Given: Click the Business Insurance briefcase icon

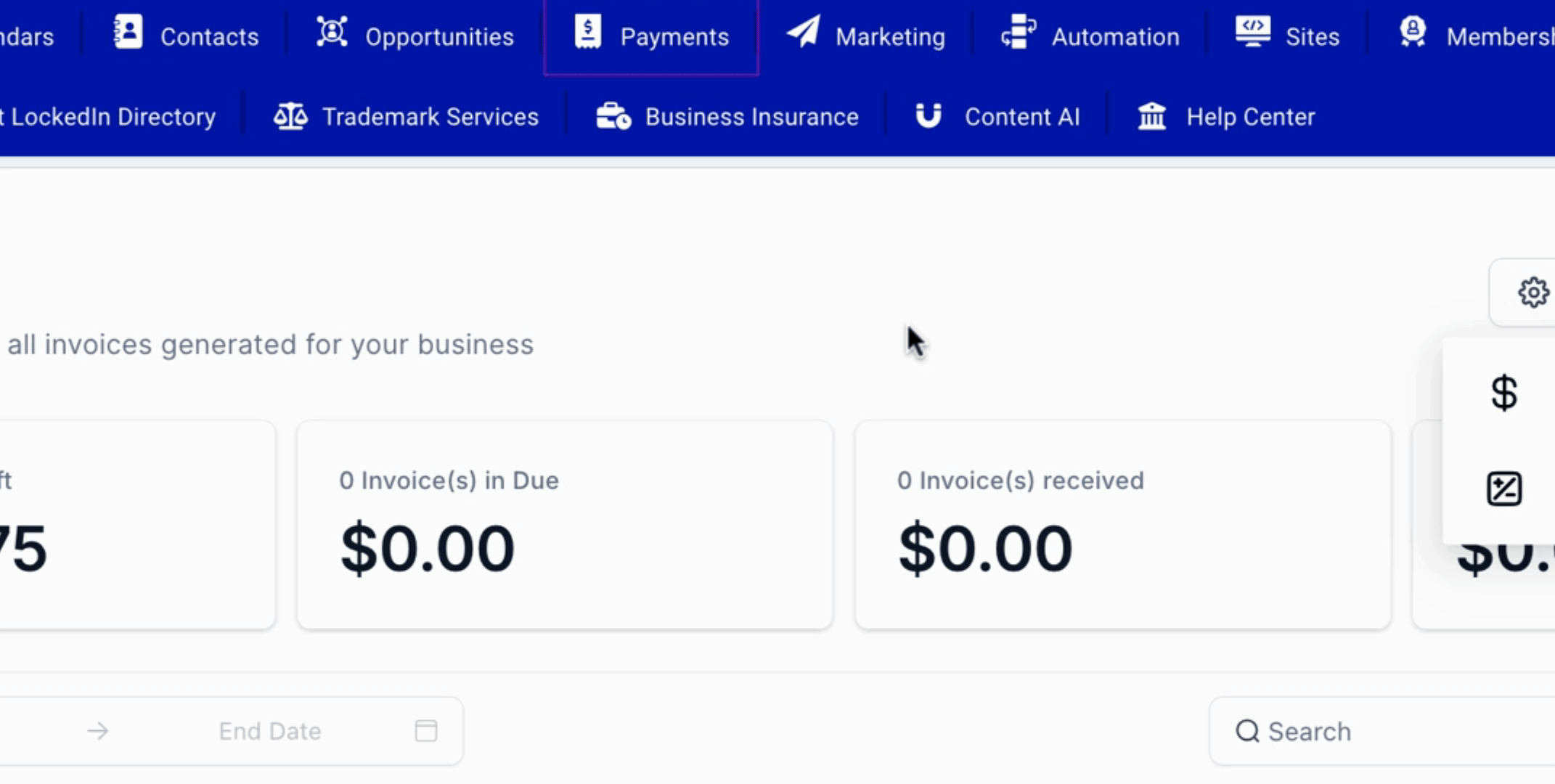Looking at the screenshot, I should (x=613, y=116).
